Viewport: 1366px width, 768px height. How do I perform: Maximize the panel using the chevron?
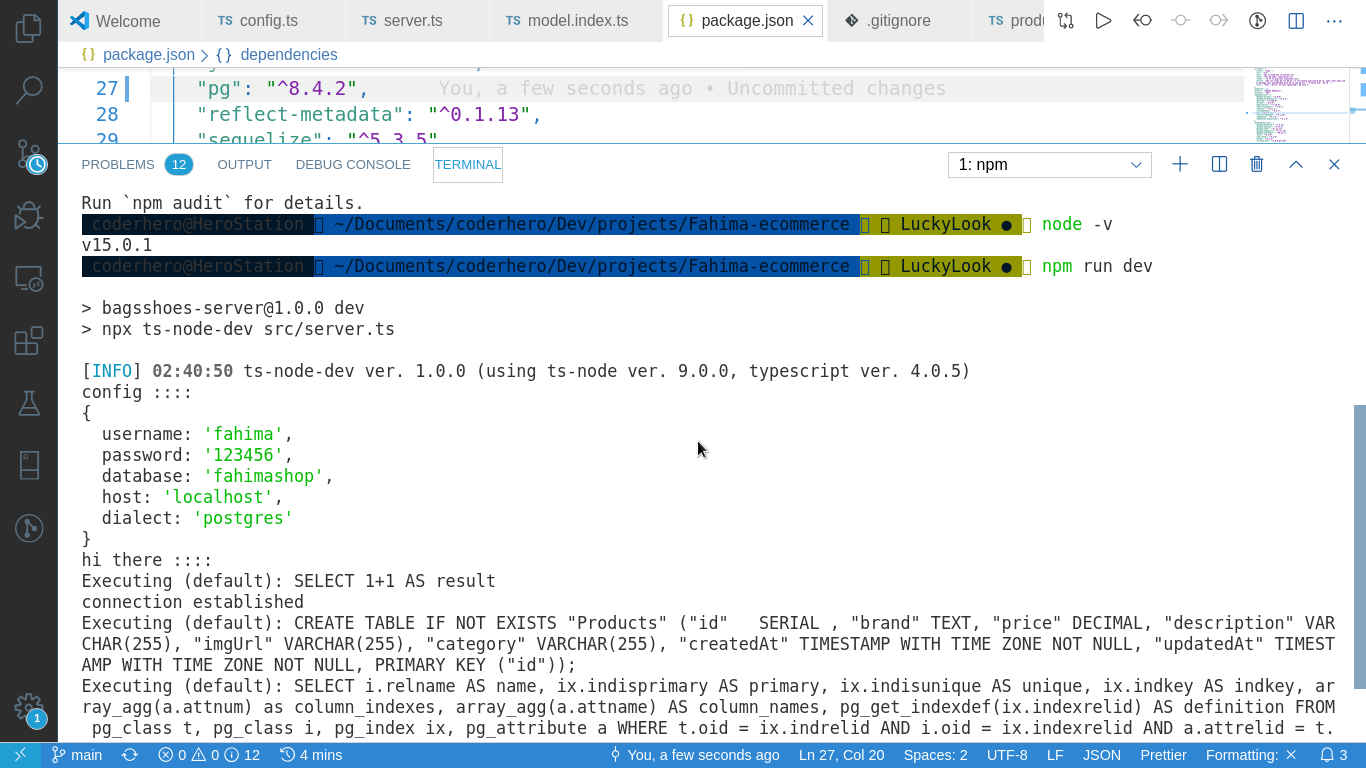[x=1296, y=164]
